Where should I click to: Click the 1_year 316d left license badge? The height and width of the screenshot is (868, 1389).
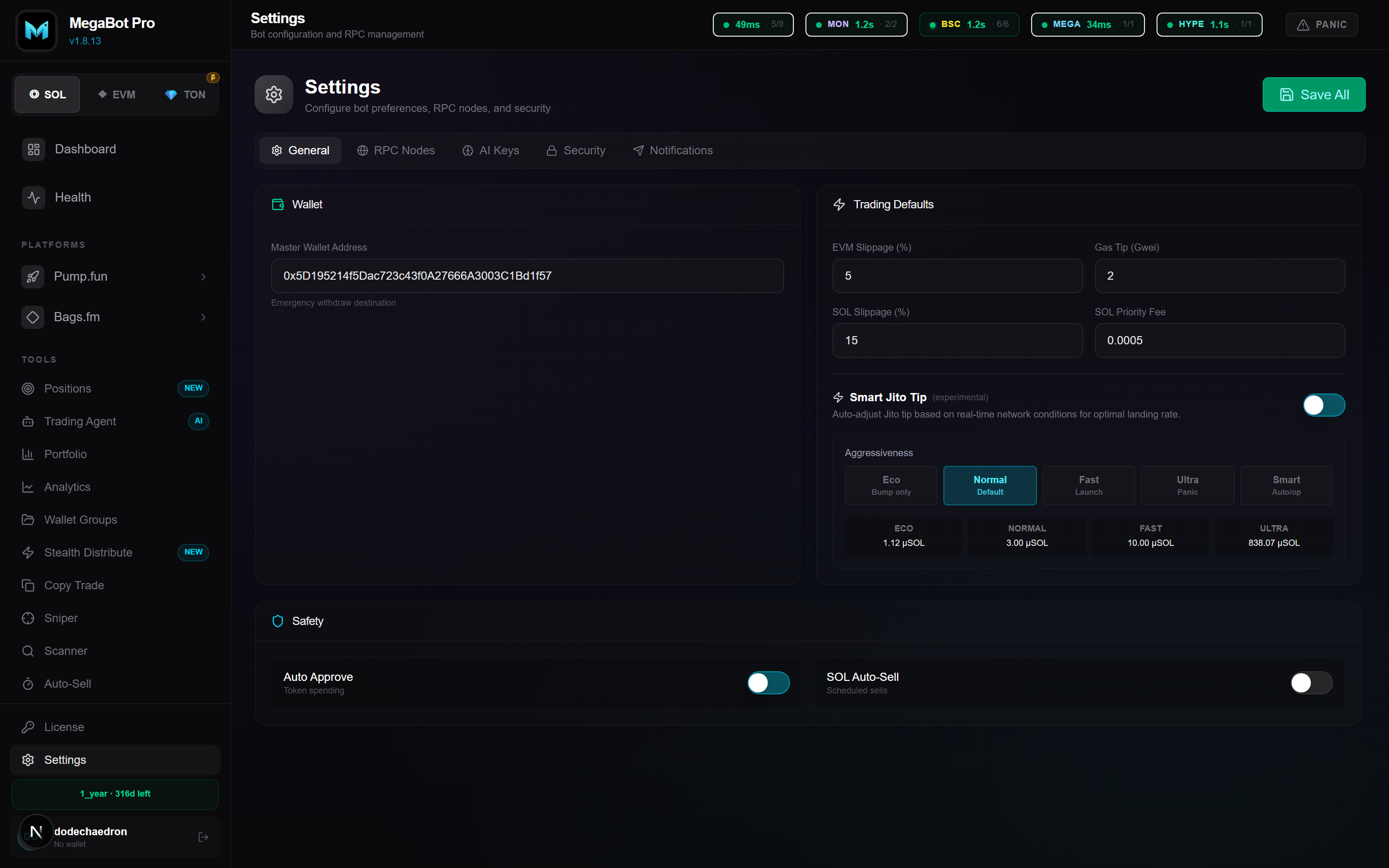pyautogui.click(x=115, y=794)
